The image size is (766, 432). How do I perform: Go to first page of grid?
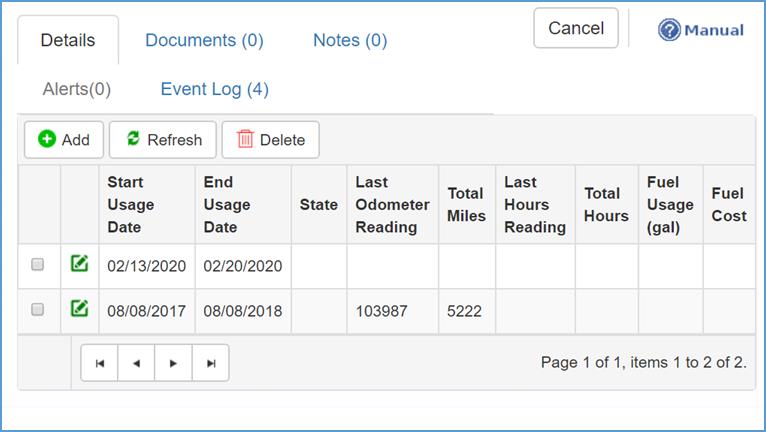tap(99, 363)
